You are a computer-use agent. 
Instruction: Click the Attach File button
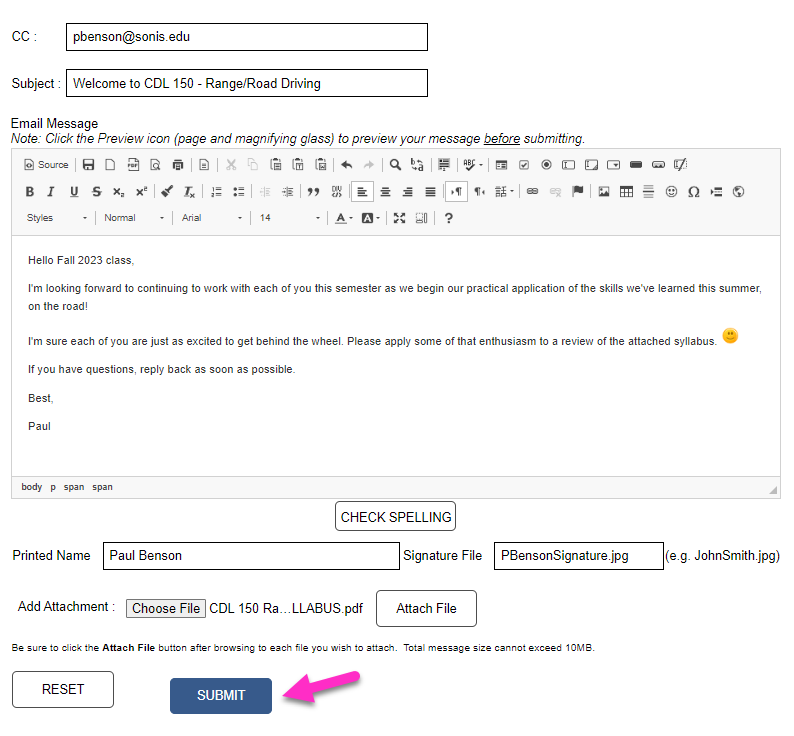tap(426, 608)
